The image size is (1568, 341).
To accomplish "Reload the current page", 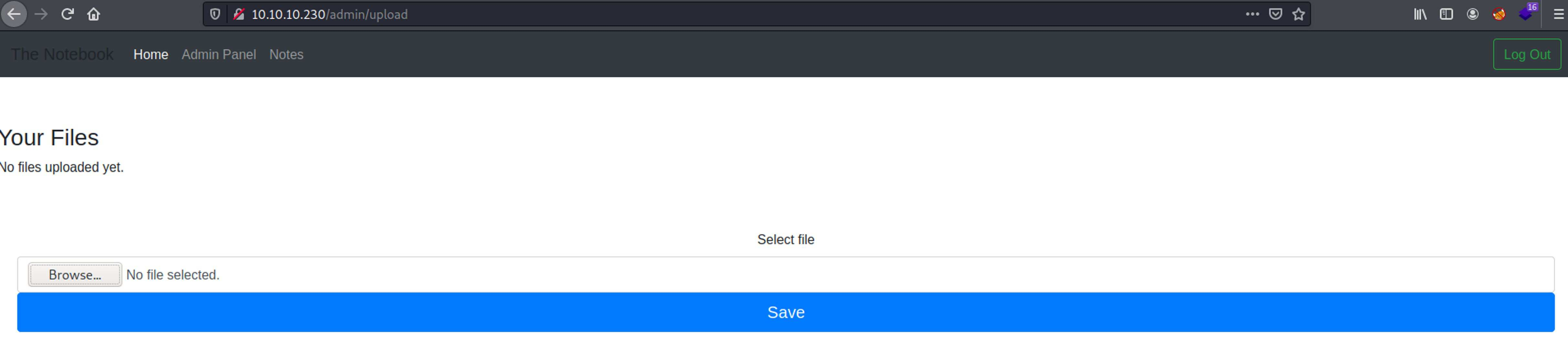I will [x=68, y=14].
